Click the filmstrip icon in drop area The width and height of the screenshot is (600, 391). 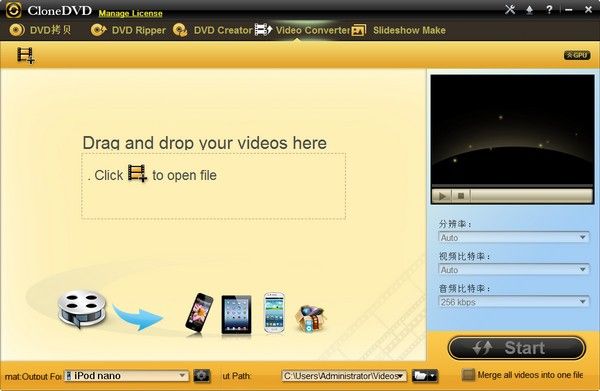point(137,173)
